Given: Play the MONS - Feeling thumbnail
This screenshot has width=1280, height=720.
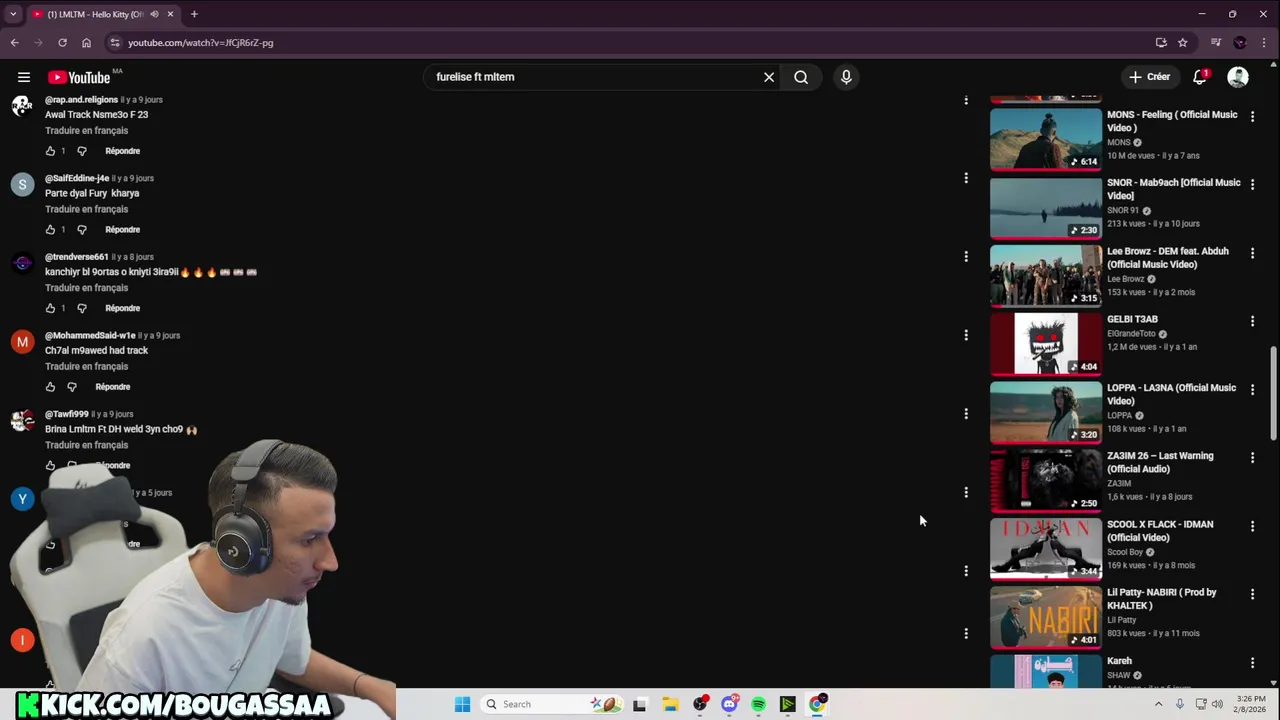Looking at the screenshot, I should tap(1046, 139).
